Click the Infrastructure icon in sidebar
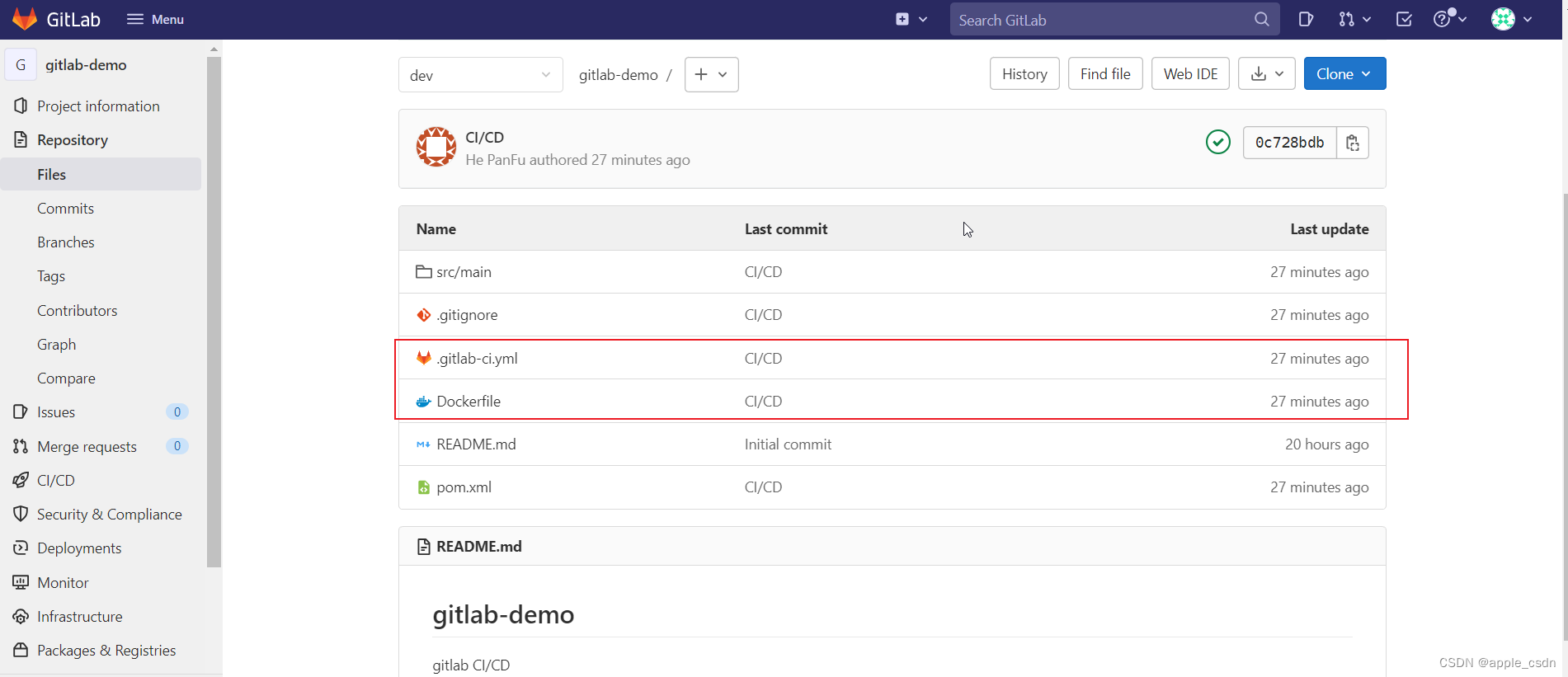Image resolution: width=1568 pixels, height=677 pixels. [21, 616]
